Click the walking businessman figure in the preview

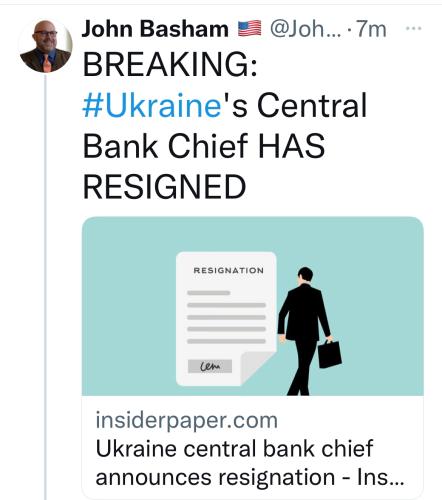305,331
